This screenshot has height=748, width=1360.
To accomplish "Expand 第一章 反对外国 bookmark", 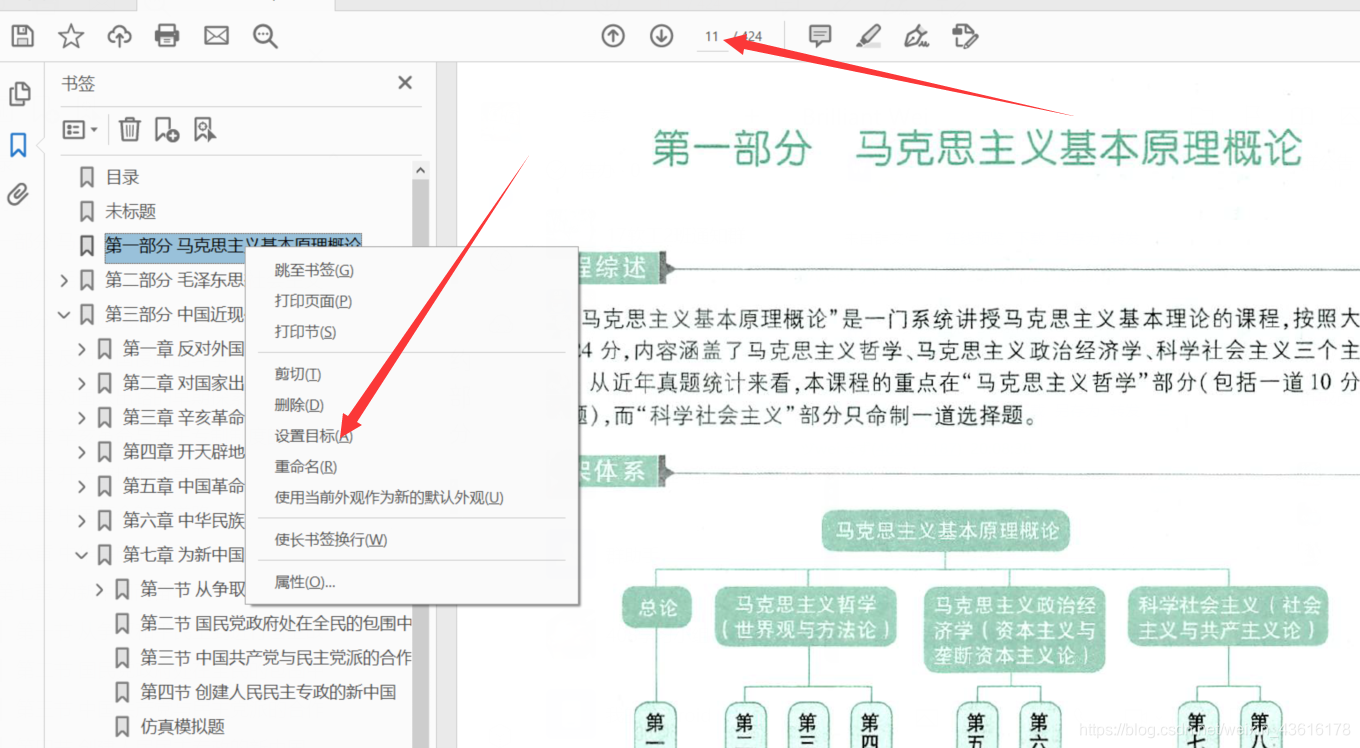I will (x=82, y=349).
